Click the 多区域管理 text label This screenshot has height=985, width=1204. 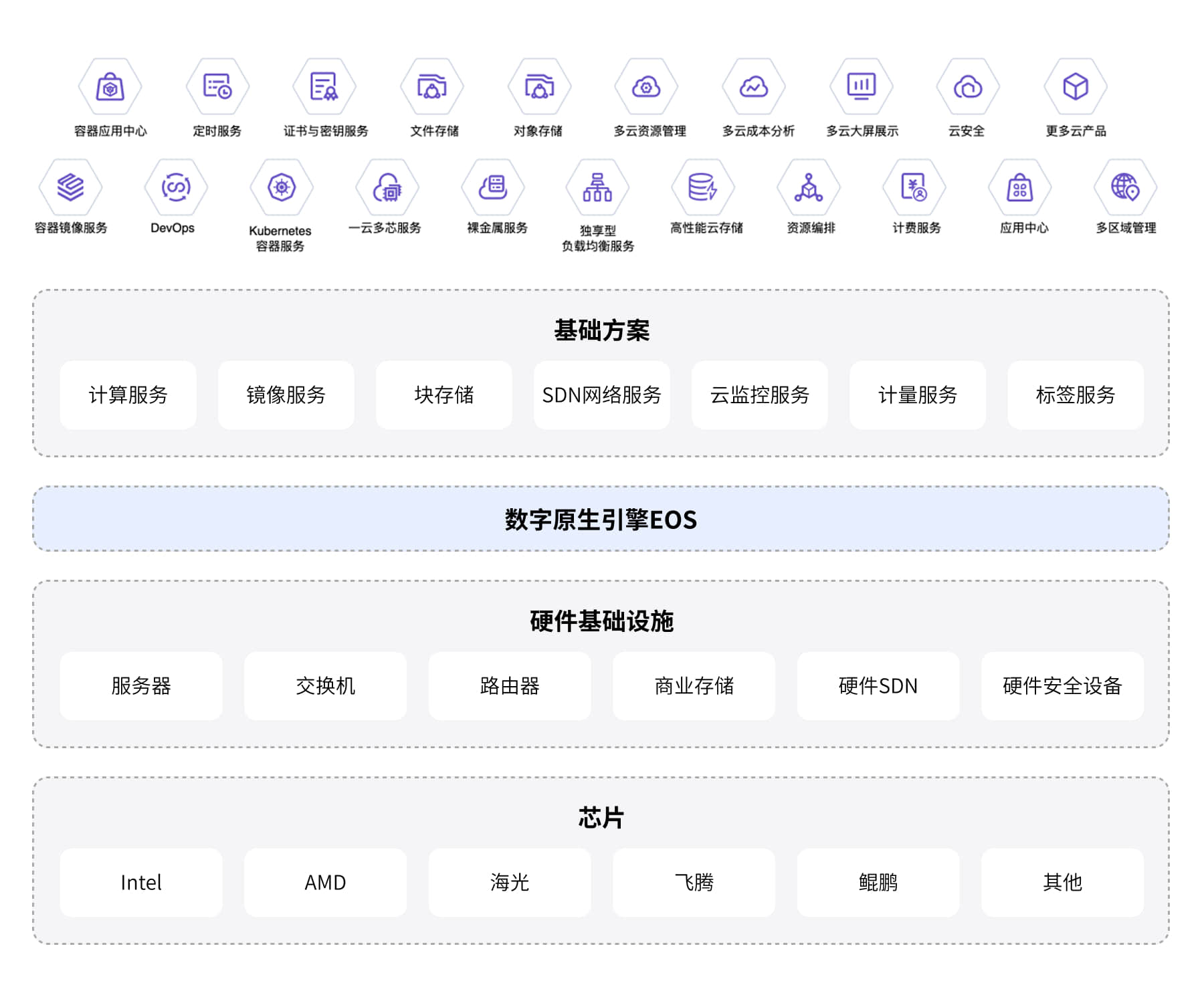[x=1126, y=228]
